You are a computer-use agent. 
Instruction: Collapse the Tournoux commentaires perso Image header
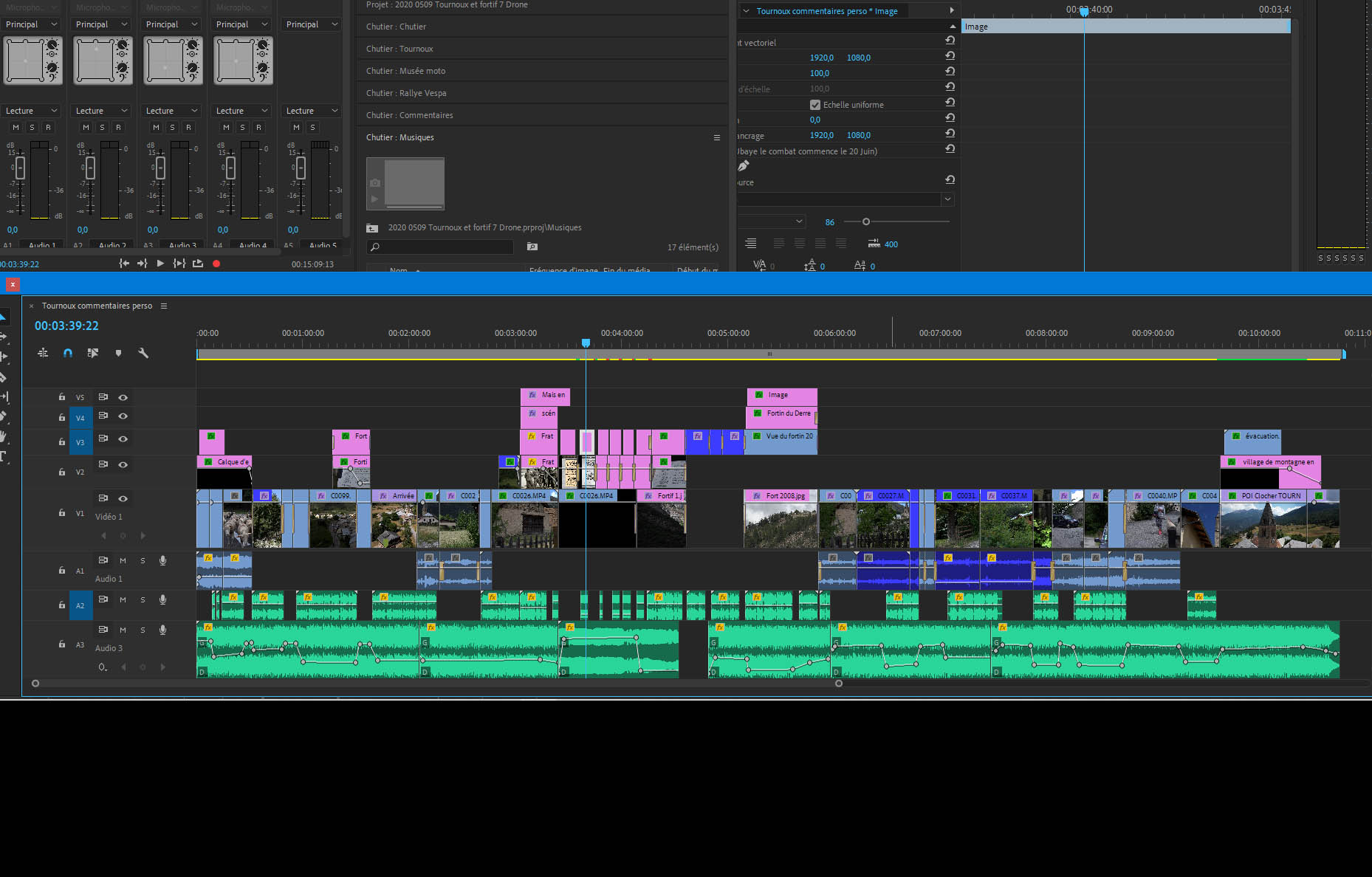(x=746, y=11)
